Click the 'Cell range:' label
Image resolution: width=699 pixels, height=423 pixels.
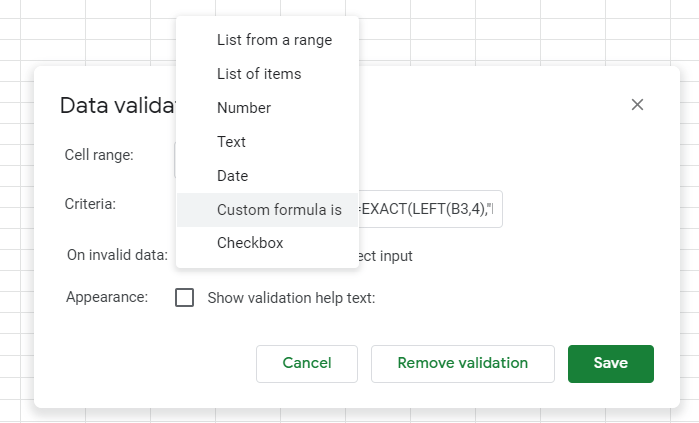(x=99, y=155)
